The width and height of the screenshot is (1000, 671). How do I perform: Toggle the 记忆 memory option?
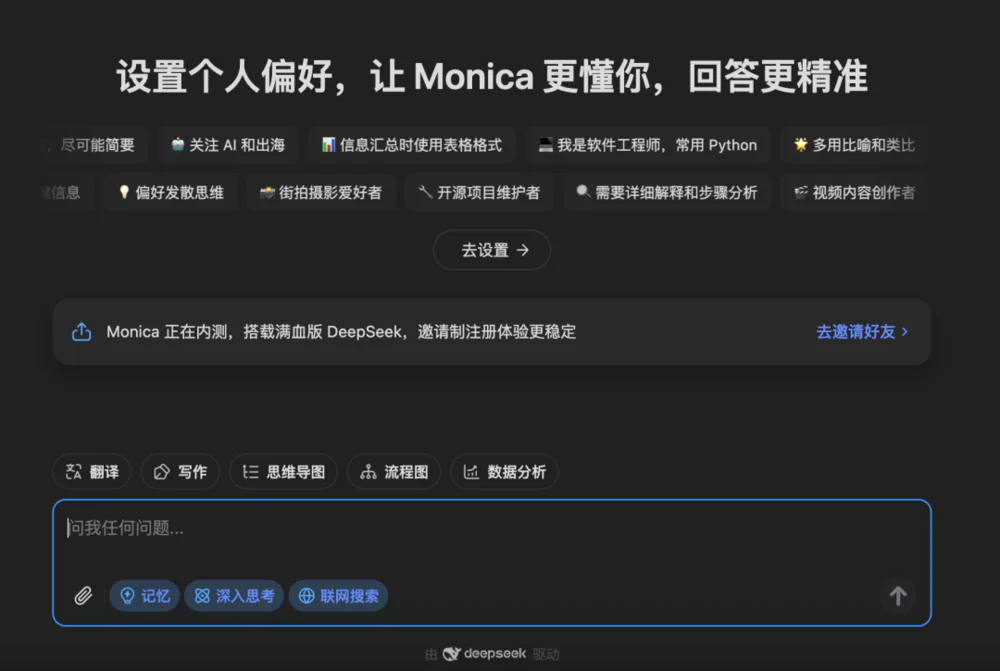point(144,596)
